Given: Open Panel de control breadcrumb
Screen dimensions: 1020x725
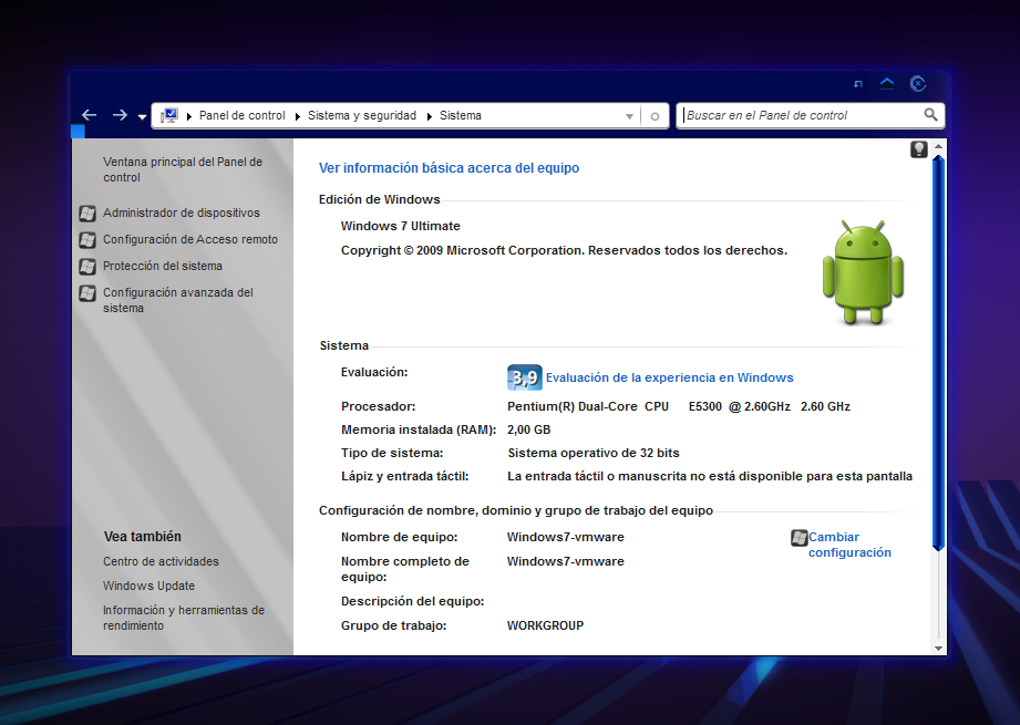Looking at the screenshot, I should coord(242,115).
